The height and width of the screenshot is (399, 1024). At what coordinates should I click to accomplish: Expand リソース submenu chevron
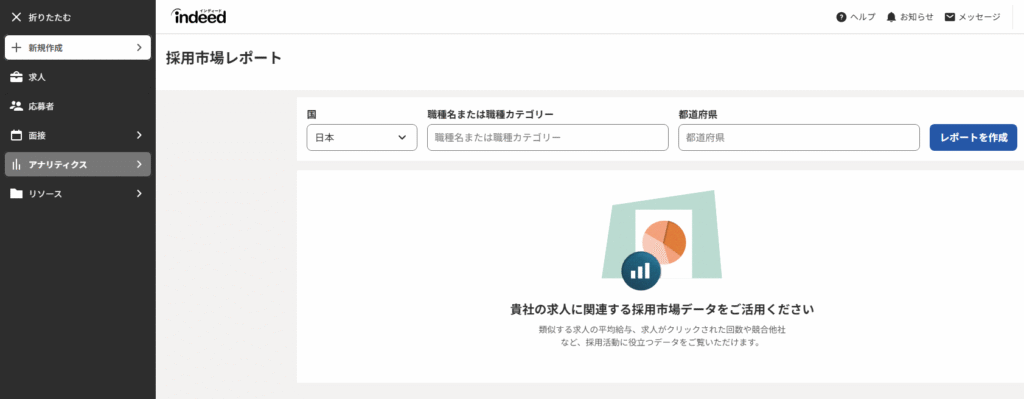(138, 194)
